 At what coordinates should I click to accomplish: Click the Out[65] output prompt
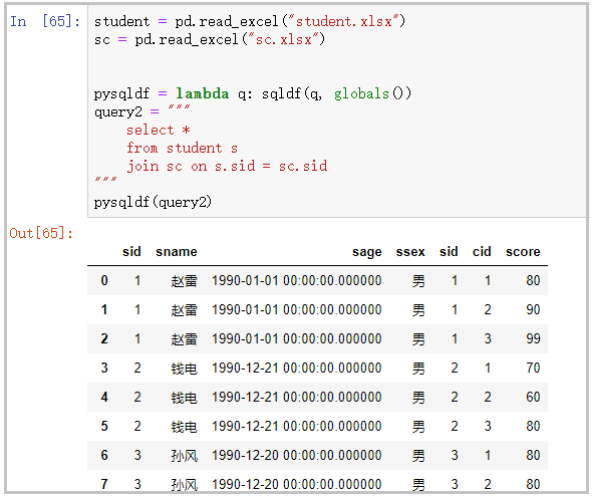pos(41,233)
